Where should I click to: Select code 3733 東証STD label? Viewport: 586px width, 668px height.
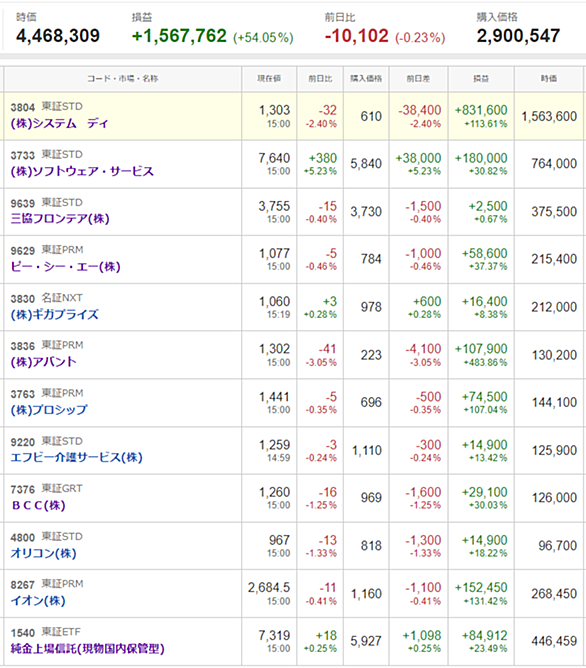pos(46,154)
